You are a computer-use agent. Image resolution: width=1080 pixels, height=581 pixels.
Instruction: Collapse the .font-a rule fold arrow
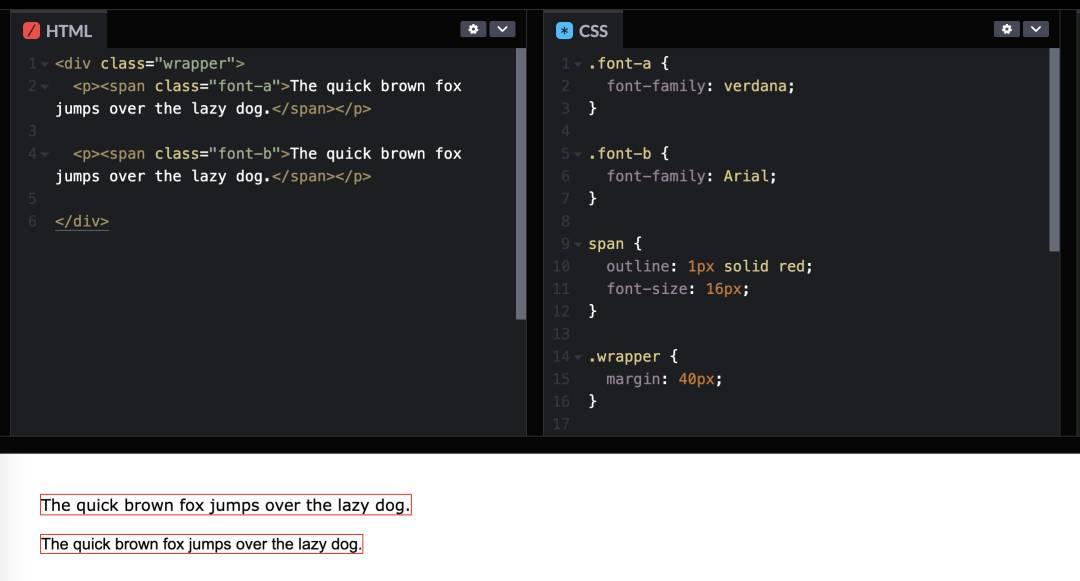point(578,64)
